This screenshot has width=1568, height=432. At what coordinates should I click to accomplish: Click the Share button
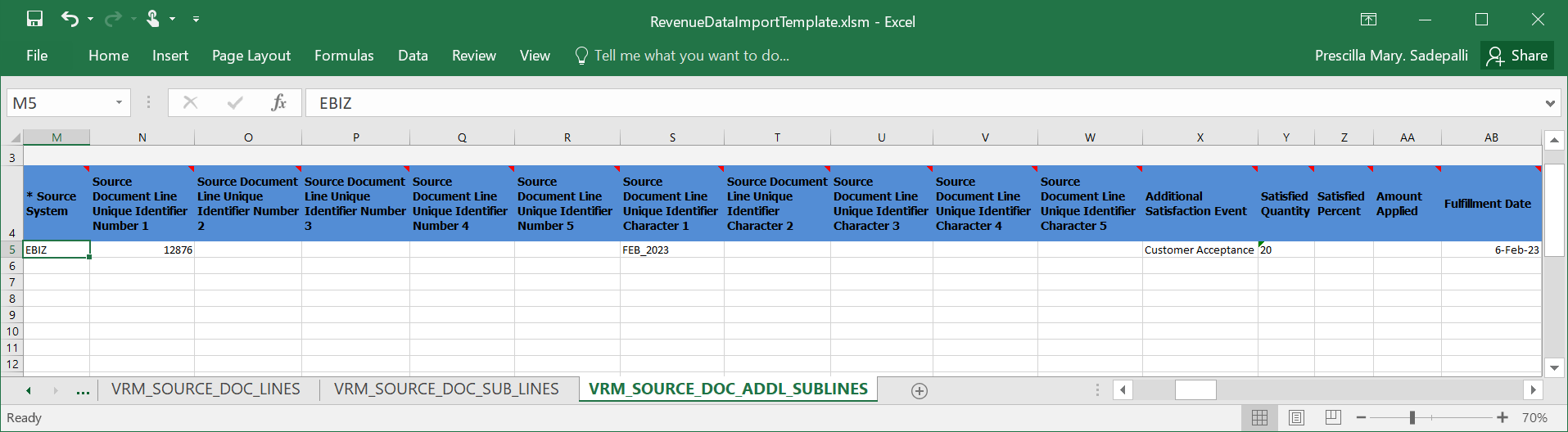pos(1517,56)
